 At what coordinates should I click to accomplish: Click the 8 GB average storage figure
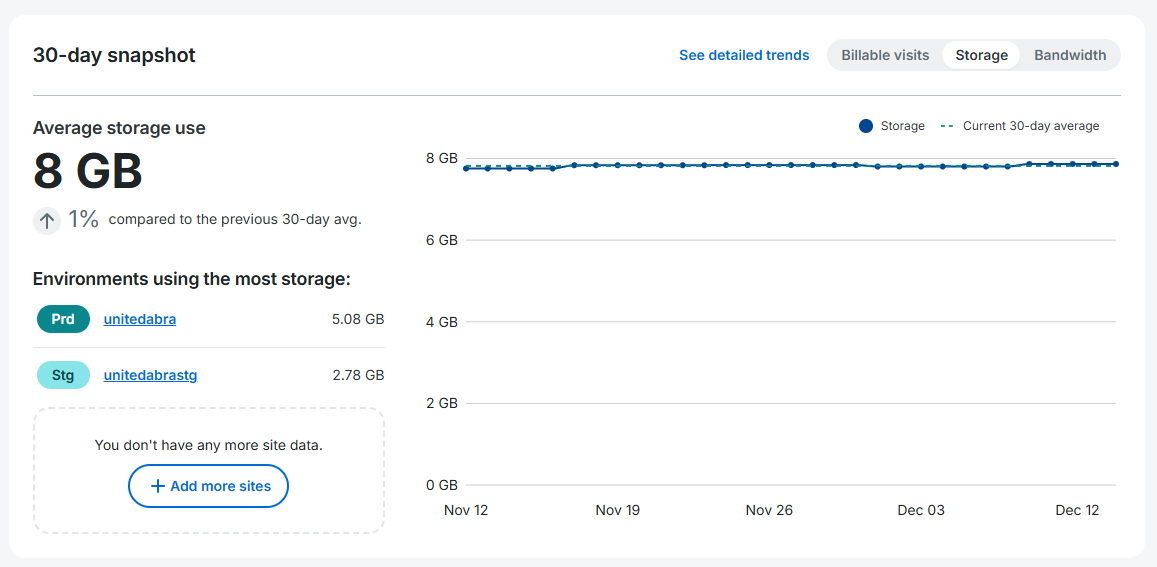click(x=88, y=171)
